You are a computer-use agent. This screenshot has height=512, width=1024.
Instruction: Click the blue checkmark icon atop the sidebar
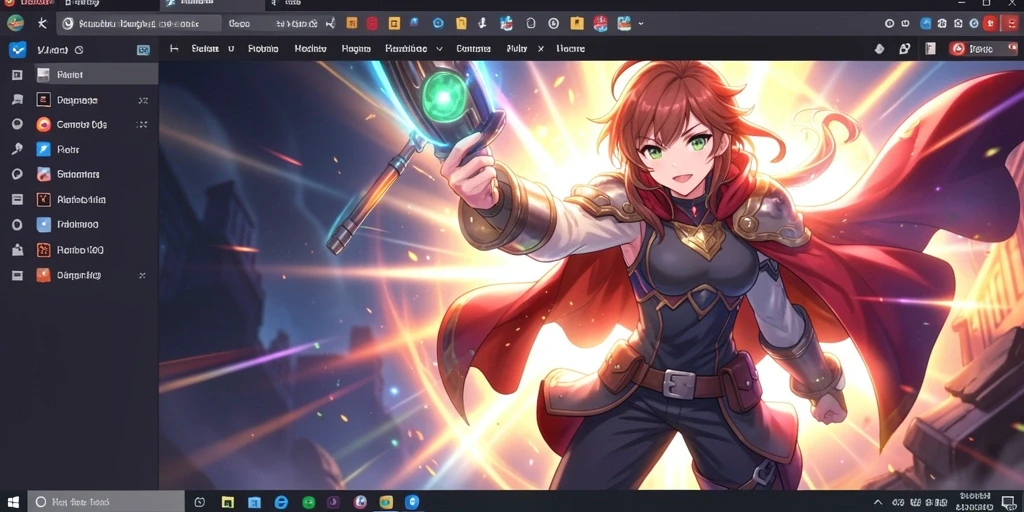pos(17,50)
